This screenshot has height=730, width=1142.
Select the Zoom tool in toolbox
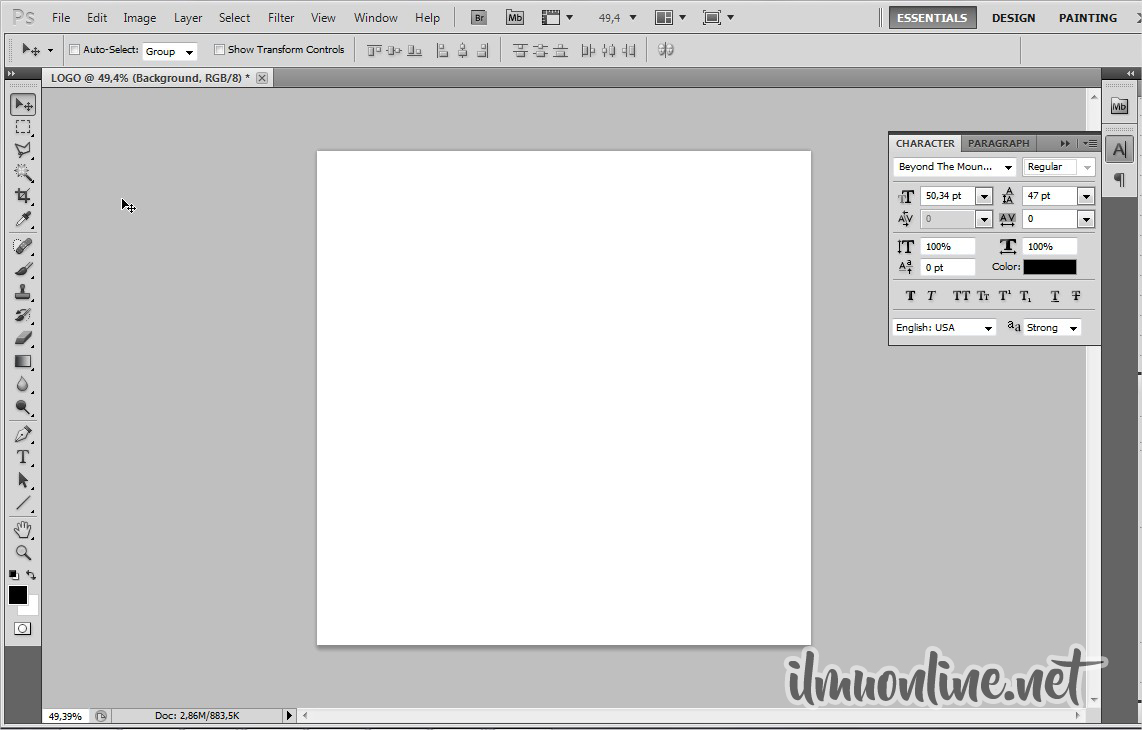click(23, 552)
